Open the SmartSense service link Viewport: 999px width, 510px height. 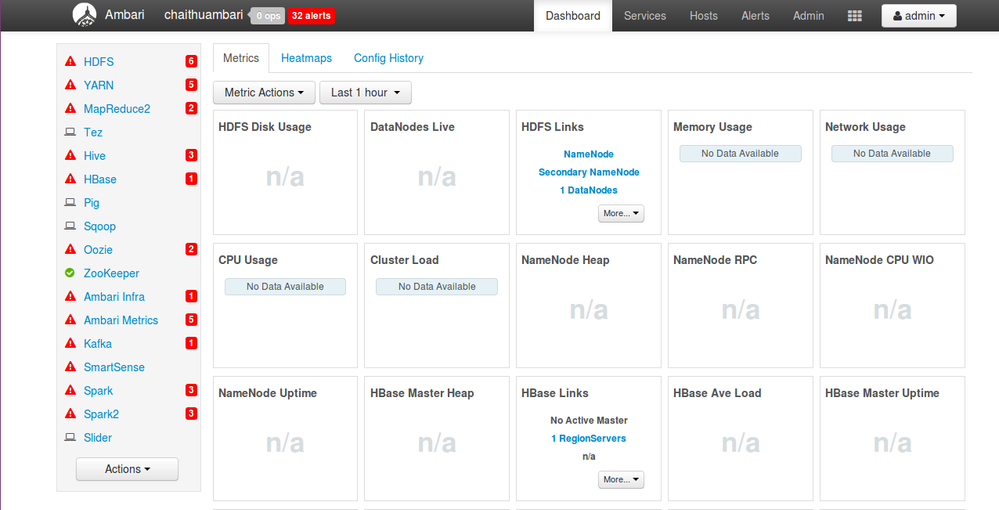tap(114, 367)
